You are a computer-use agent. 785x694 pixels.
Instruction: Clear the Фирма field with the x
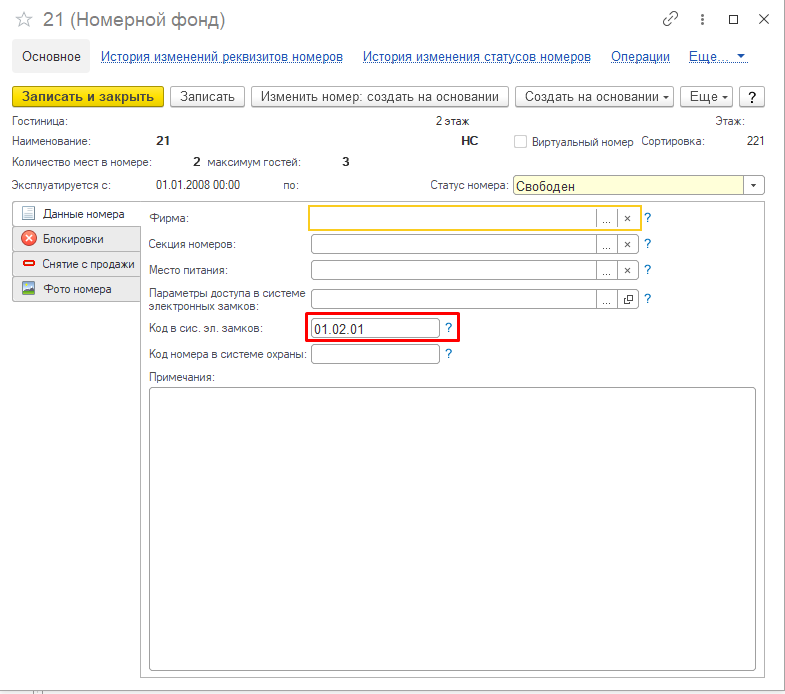click(627, 218)
